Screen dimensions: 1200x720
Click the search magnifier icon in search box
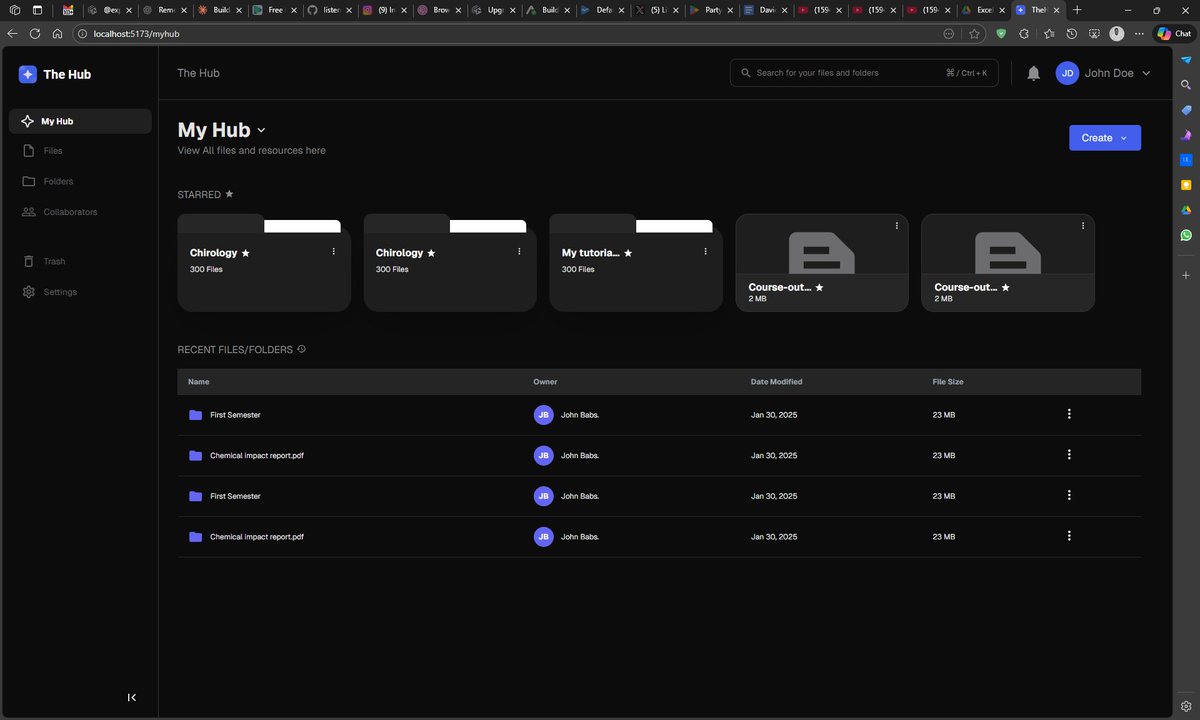(745, 73)
